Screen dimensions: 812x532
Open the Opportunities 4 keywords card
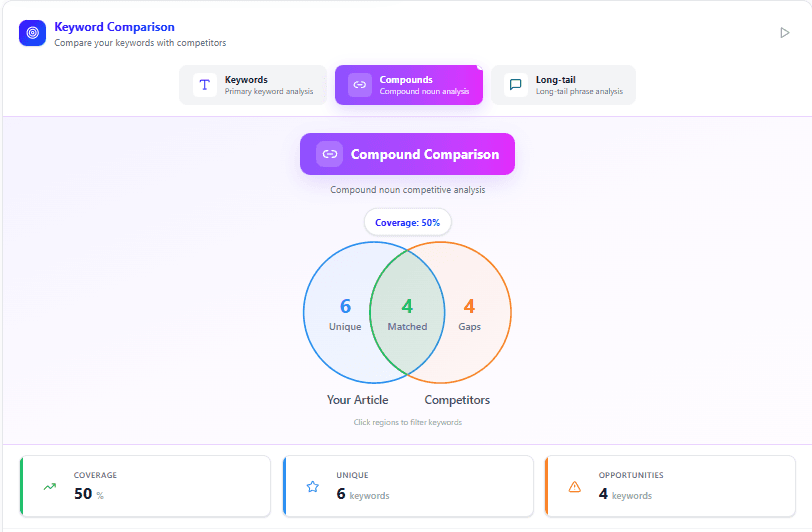point(670,487)
